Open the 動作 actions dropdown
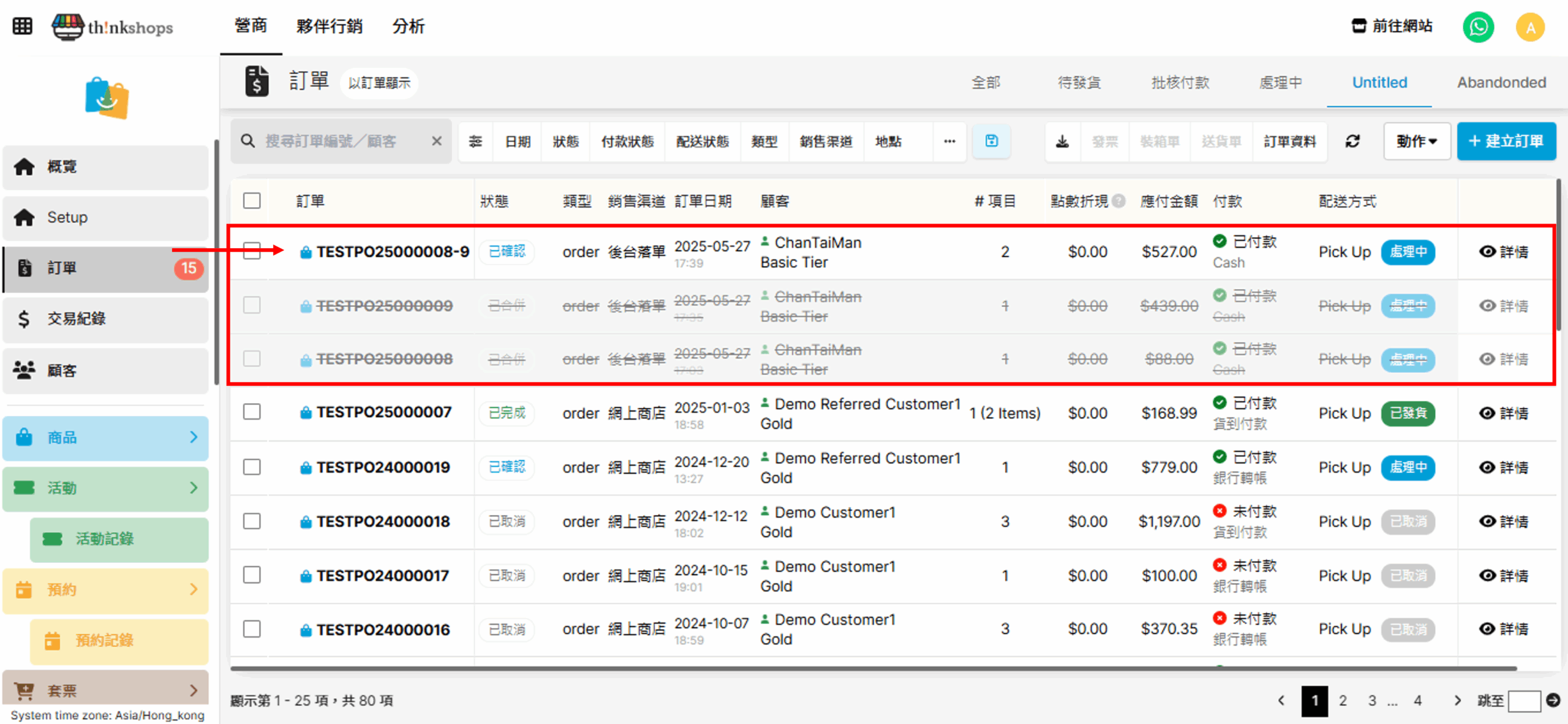1568x724 pixels. (x=1416, y=141)
